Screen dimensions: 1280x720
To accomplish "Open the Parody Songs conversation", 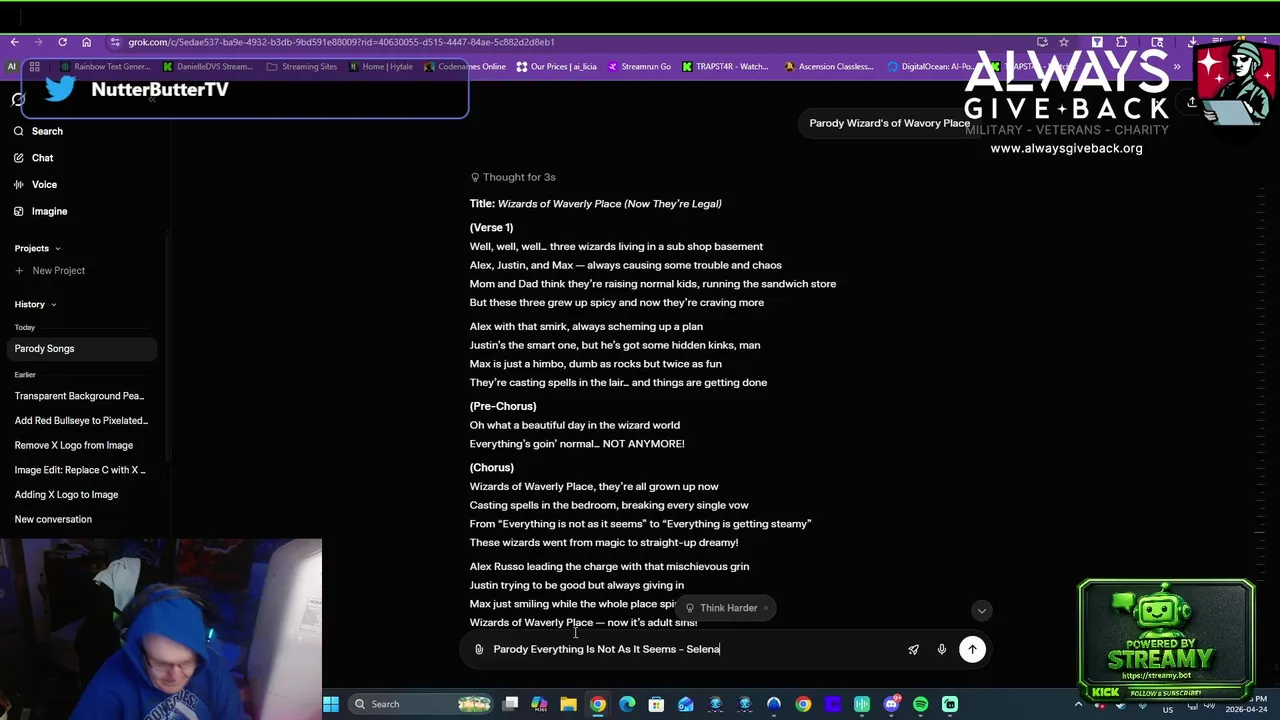I will 80,349.
